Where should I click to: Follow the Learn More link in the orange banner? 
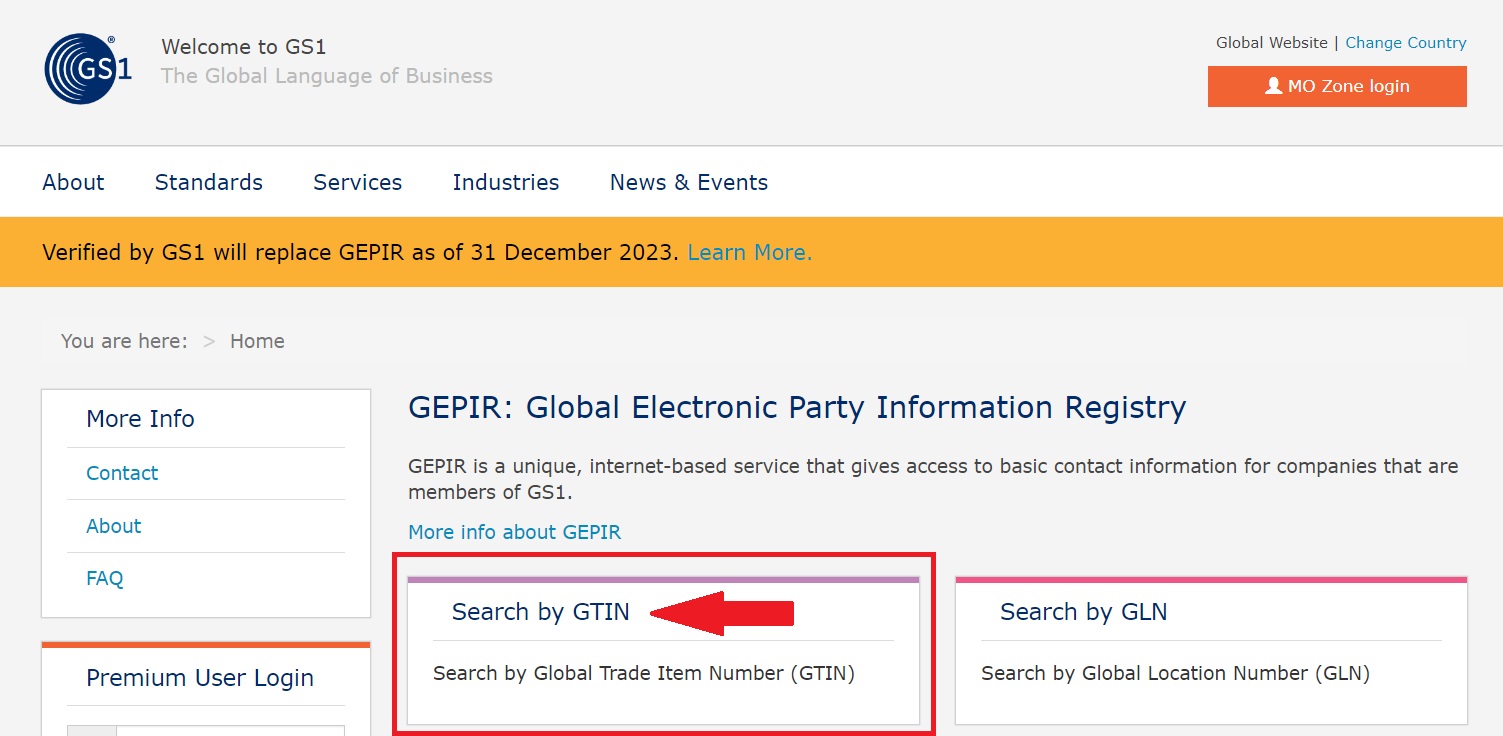[x=750, y=253]
